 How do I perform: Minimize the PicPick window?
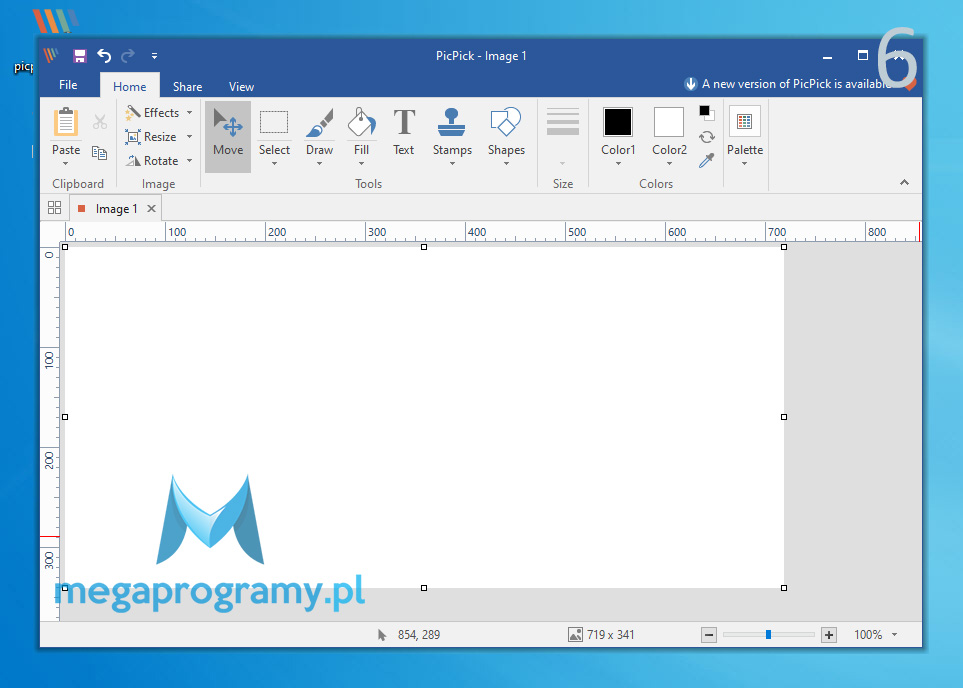pos(827,57)
